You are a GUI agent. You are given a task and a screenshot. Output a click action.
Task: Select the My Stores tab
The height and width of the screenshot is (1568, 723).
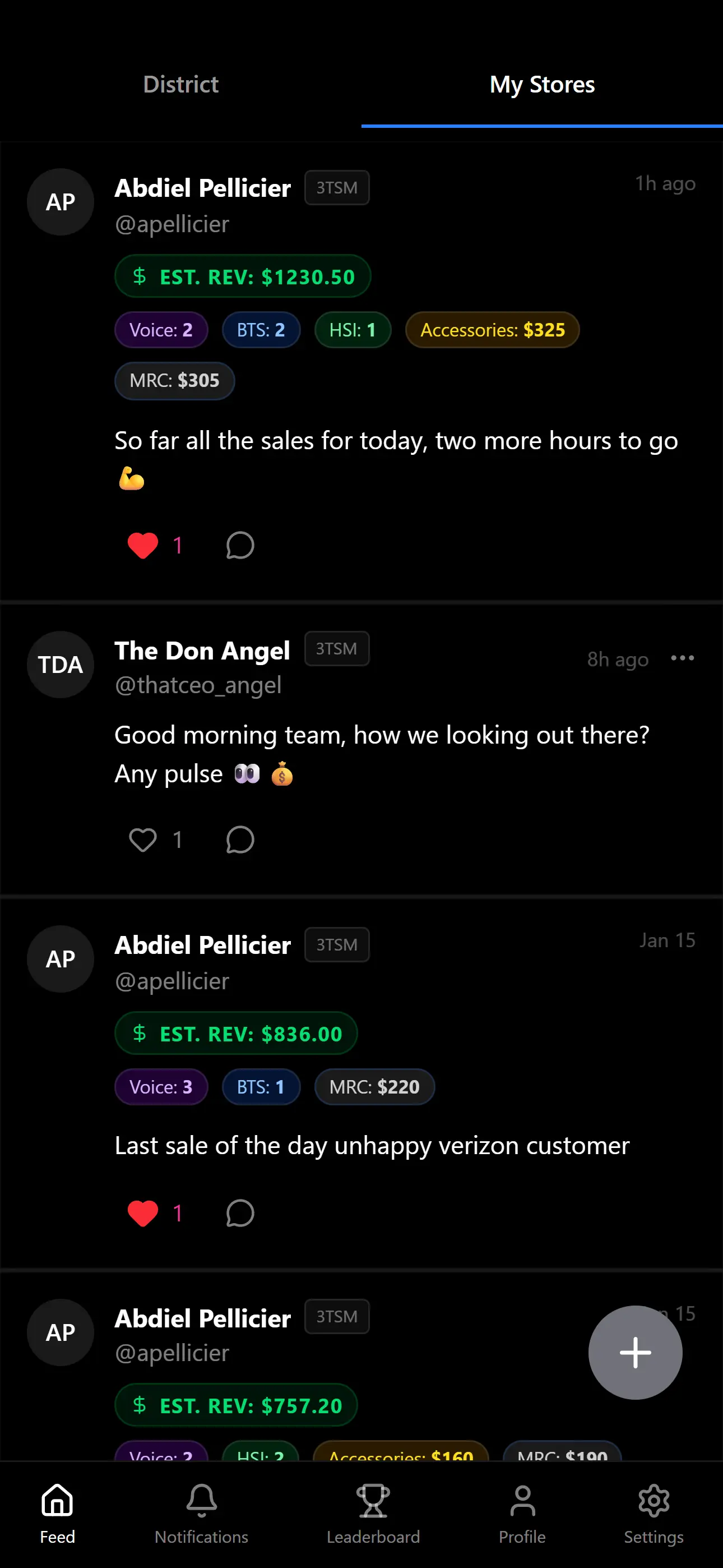541,85
